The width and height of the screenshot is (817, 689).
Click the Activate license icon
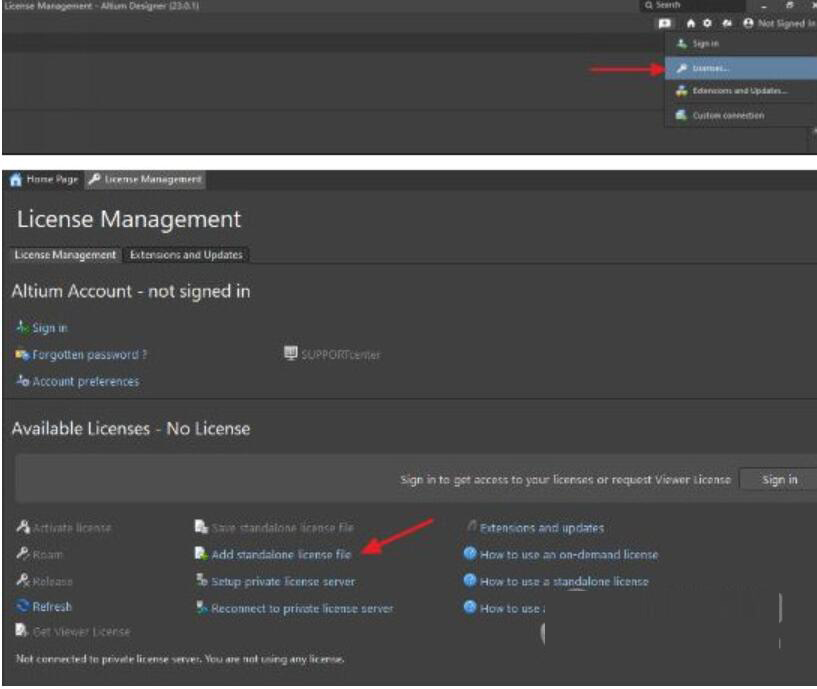(x=23, y=526)
